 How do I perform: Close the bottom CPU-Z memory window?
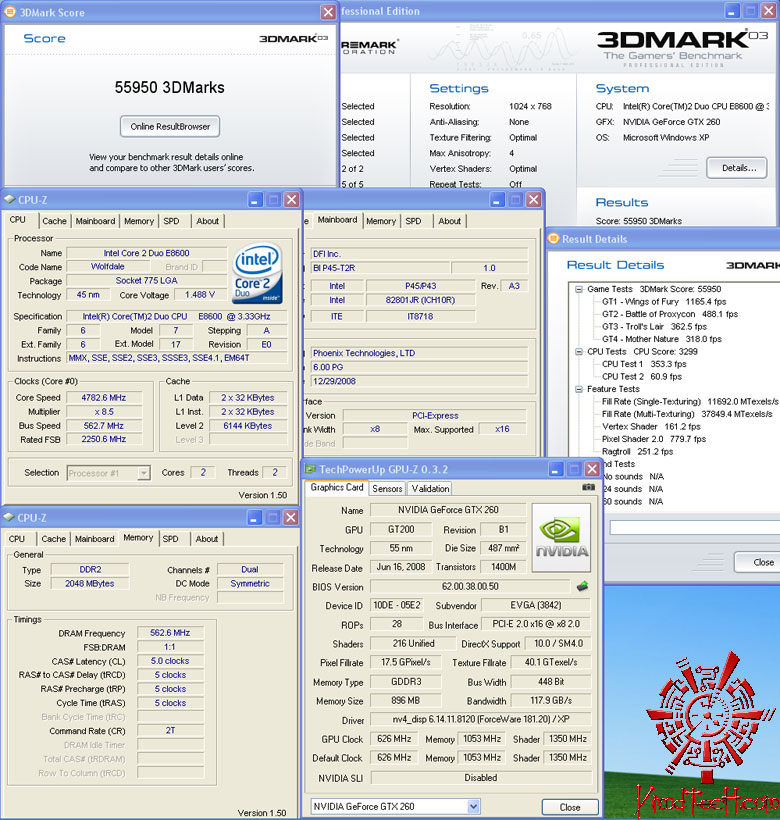[x=291, y=518]
